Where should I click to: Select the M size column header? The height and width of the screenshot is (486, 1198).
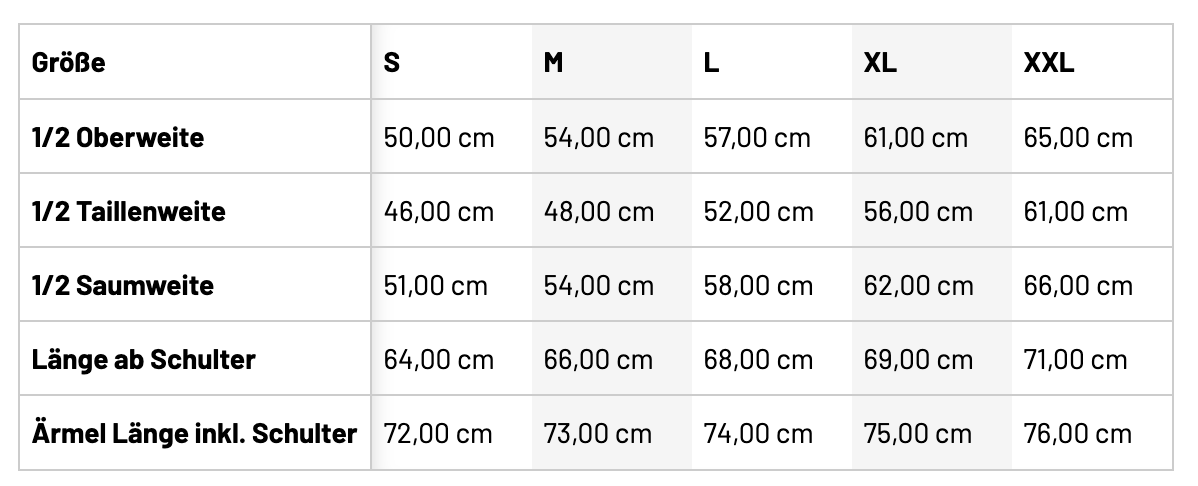(553, 62)
